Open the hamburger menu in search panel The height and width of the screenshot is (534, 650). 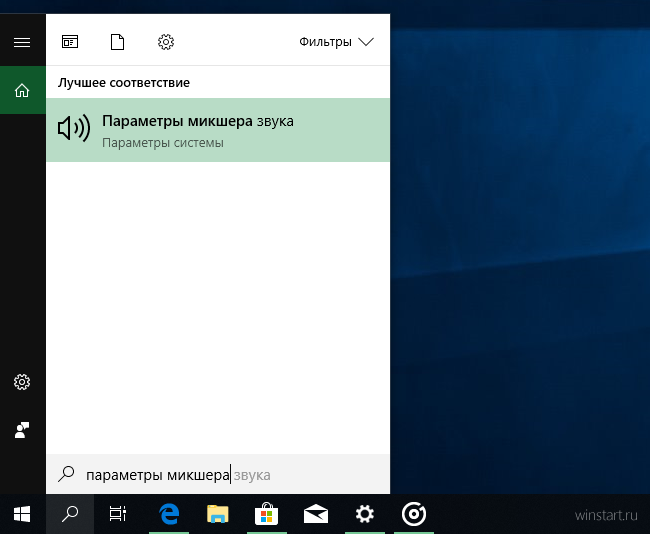coord(22,42)
